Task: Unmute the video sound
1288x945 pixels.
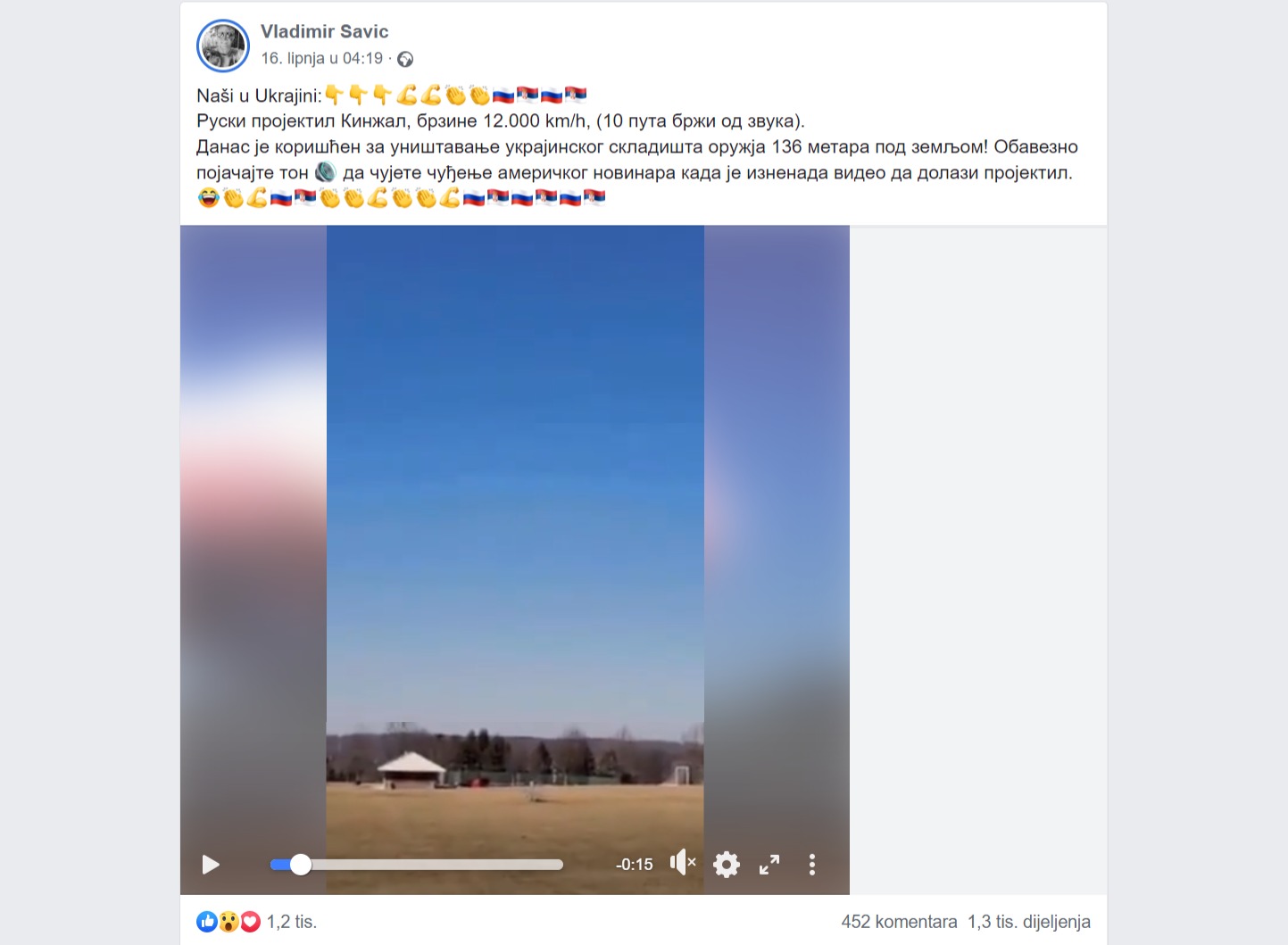Action: [x=683, y=863]
